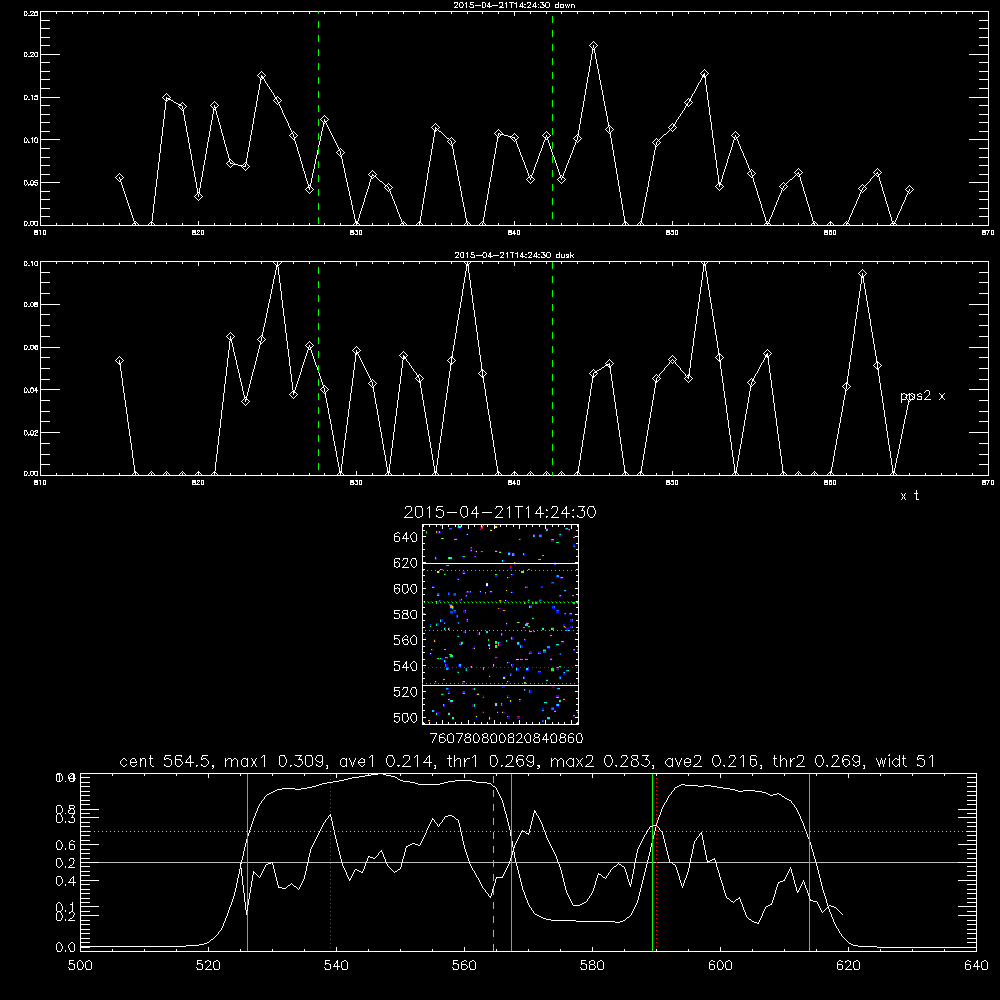Click the dusk plot peak marker near 862

point(862,274)
